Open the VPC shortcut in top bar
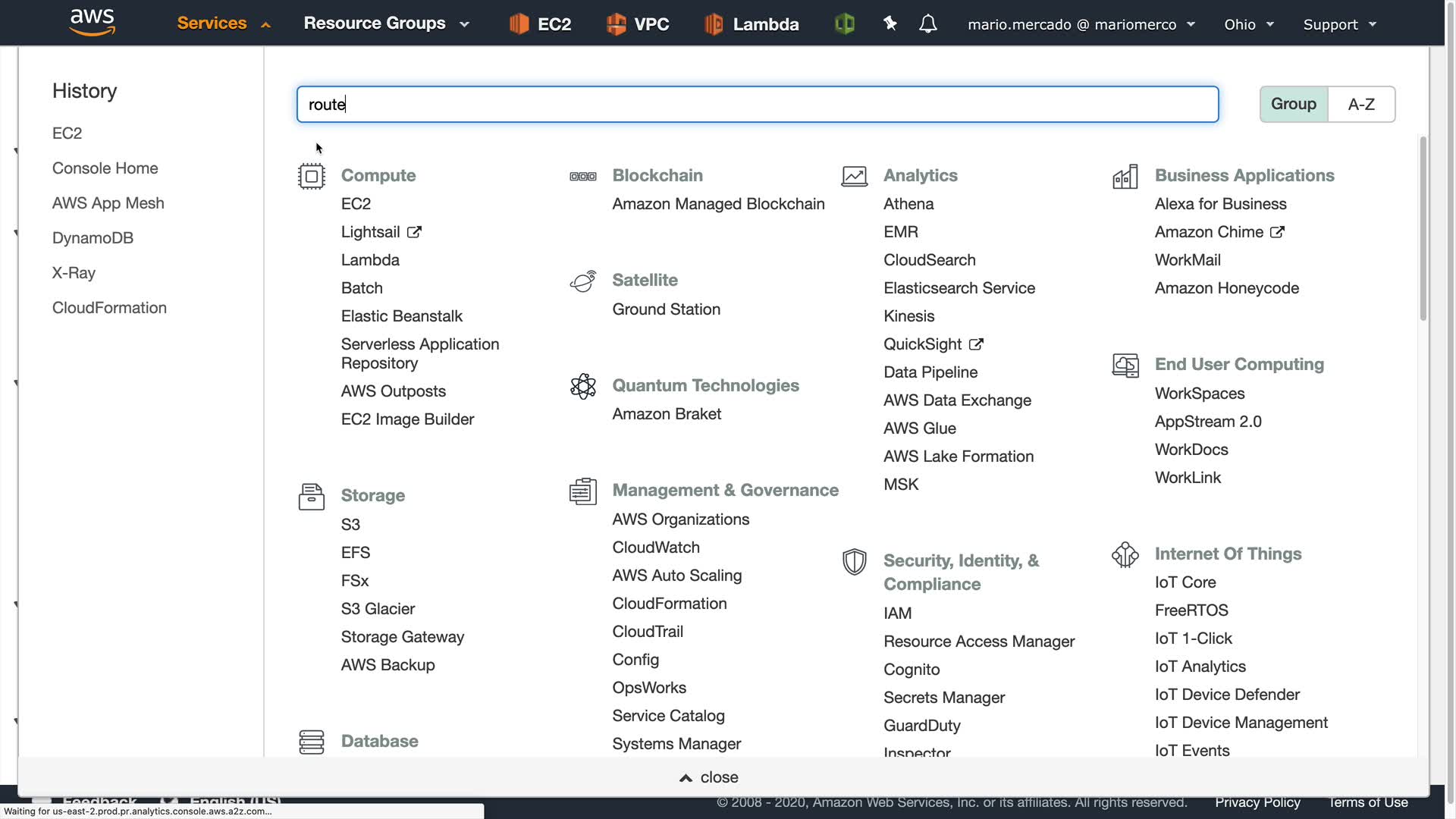1456x819 pixels. (x=638, y=24)
